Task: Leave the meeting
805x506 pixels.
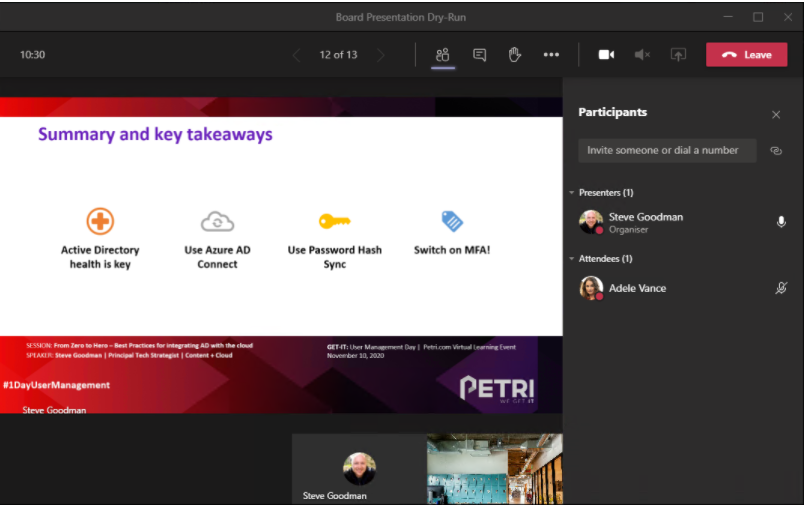Action: pyautogui.click(x=746, y=55)
